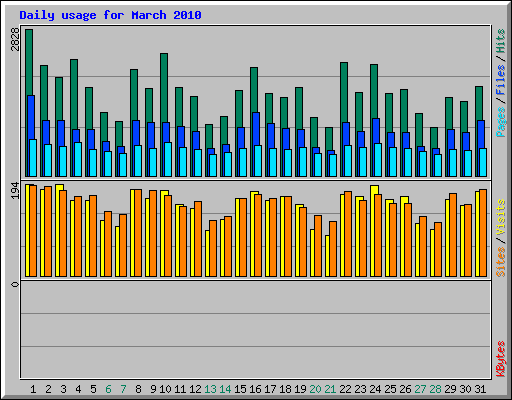512x400 pixels.
Task: Click day 8 on the x-axis
Action: (x=138, y=389)
